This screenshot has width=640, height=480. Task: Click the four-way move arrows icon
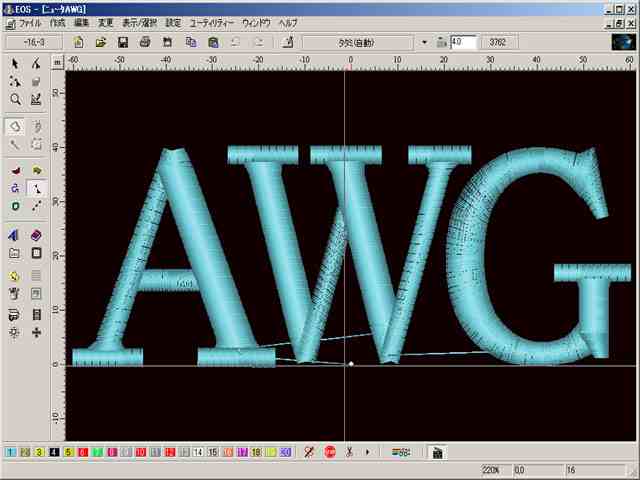[x=36, y=333]
